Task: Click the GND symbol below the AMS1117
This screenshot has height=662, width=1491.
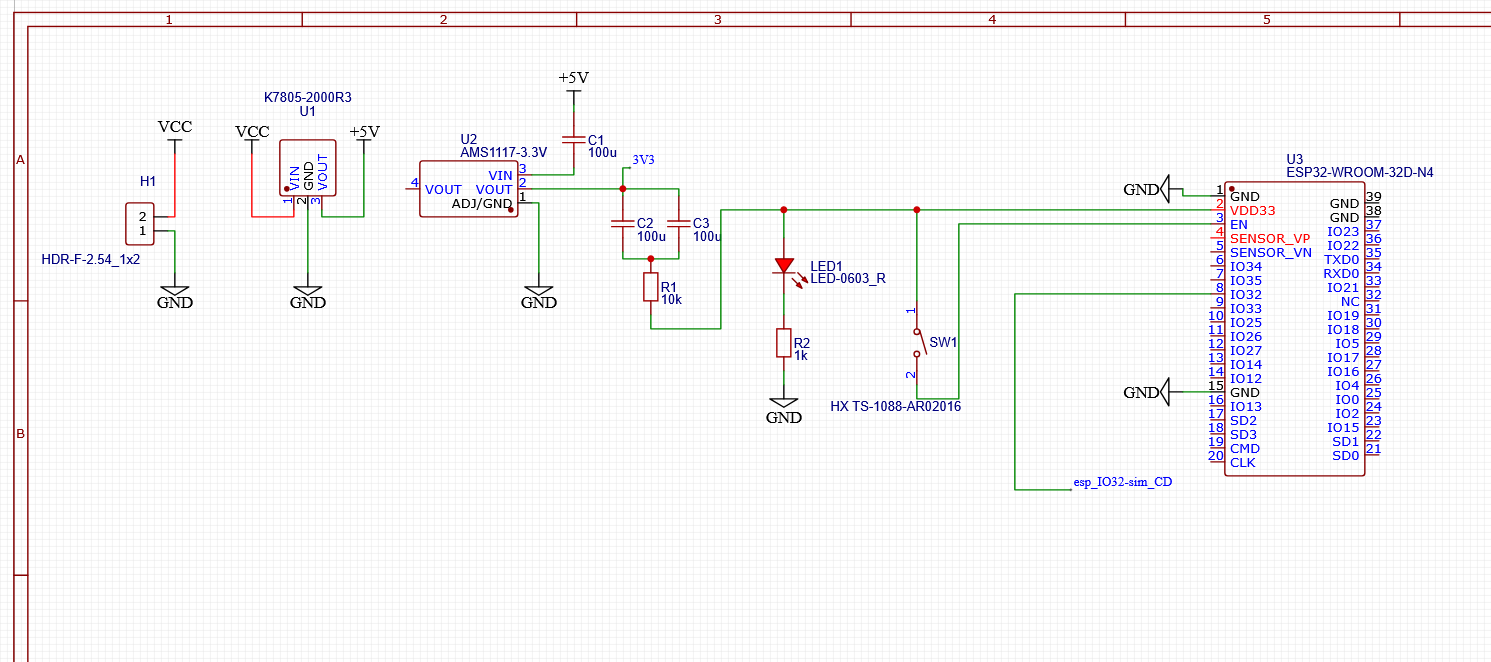Action: coord(539,297)
